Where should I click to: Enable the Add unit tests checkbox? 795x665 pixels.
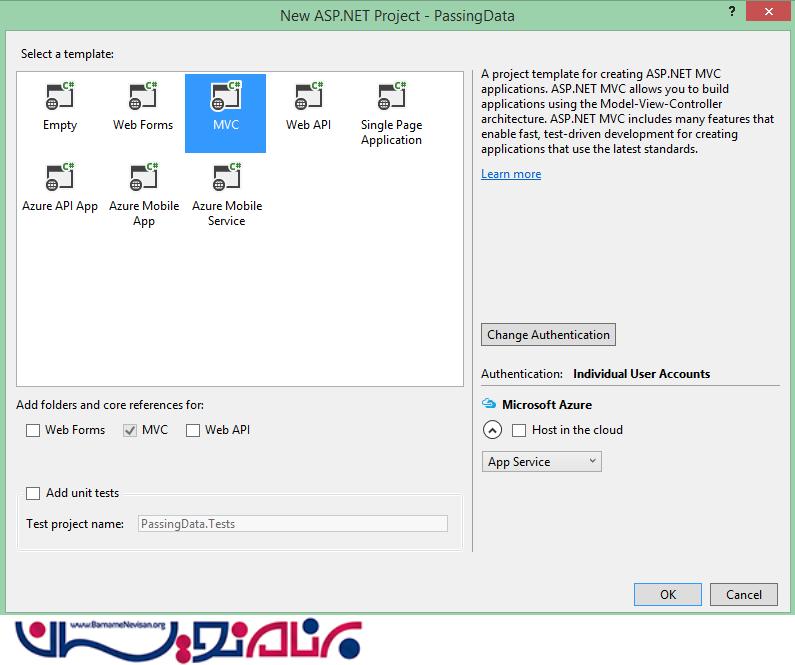coord(33,493)
